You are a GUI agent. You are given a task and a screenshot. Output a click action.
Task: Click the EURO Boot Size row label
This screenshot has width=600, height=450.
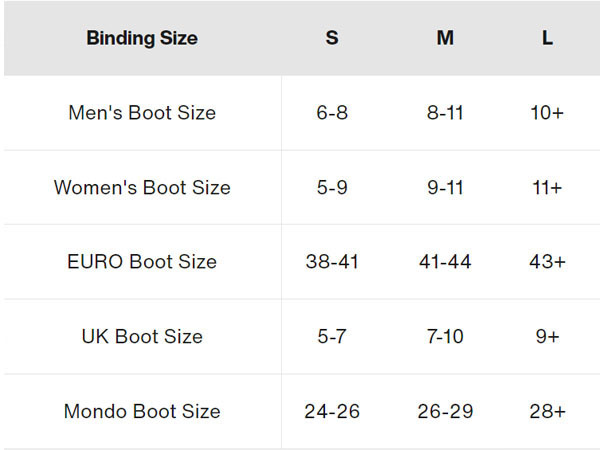[142, 262]
